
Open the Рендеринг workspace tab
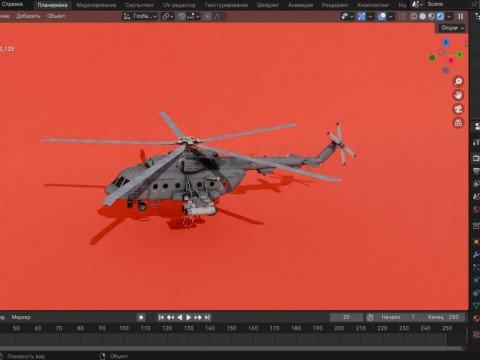[x=335, y=5]
